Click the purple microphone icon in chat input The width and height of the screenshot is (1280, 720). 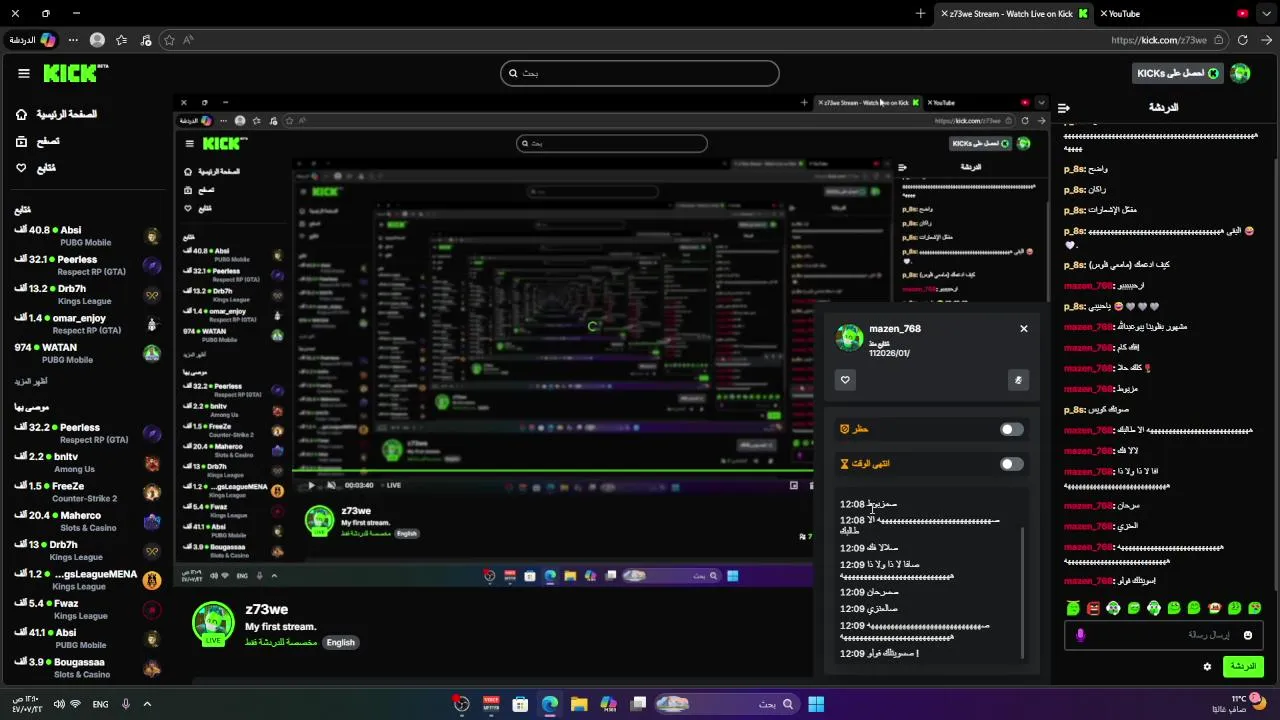(x=1080, y=635)
